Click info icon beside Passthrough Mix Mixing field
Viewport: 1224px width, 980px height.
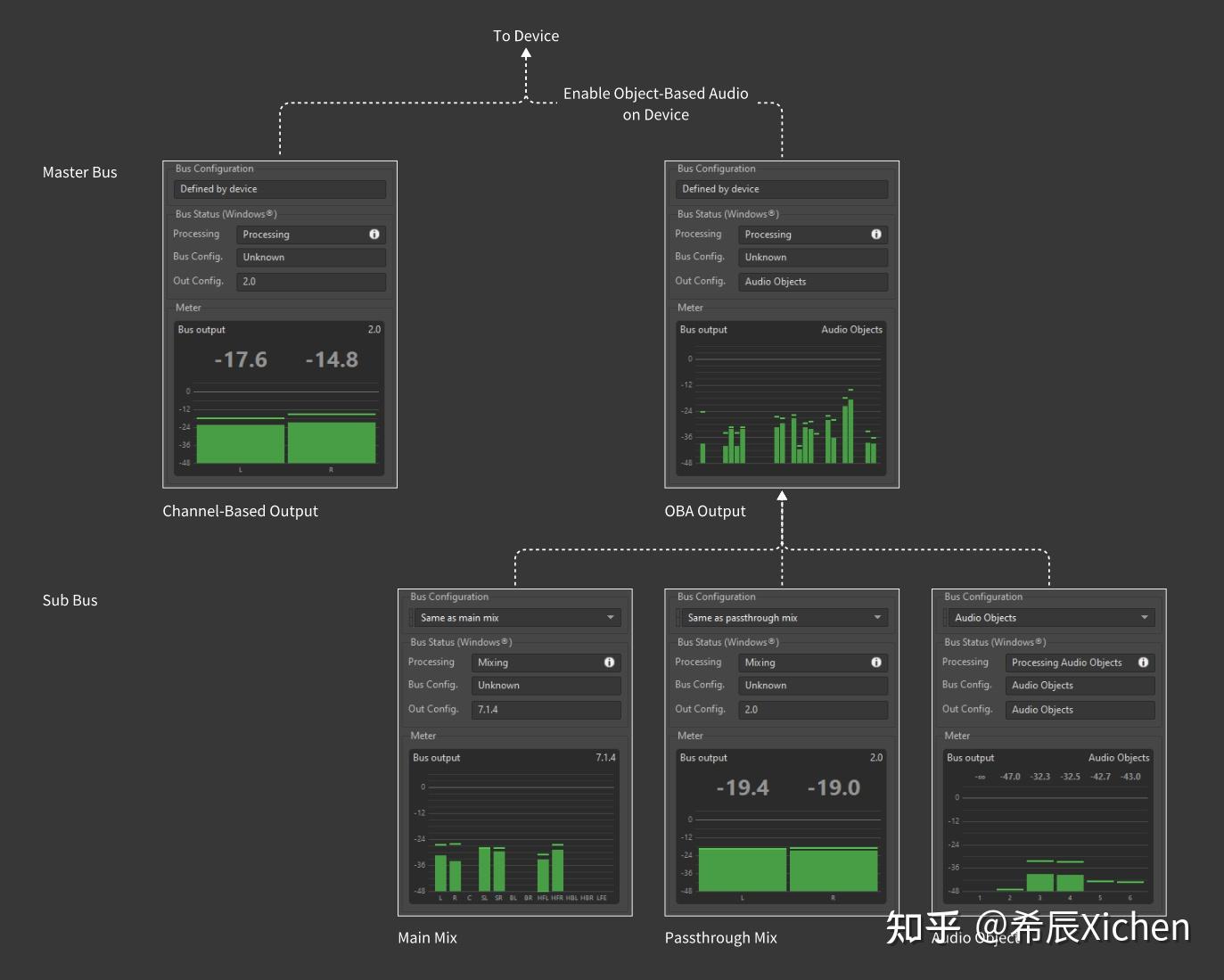coord(875,663)
